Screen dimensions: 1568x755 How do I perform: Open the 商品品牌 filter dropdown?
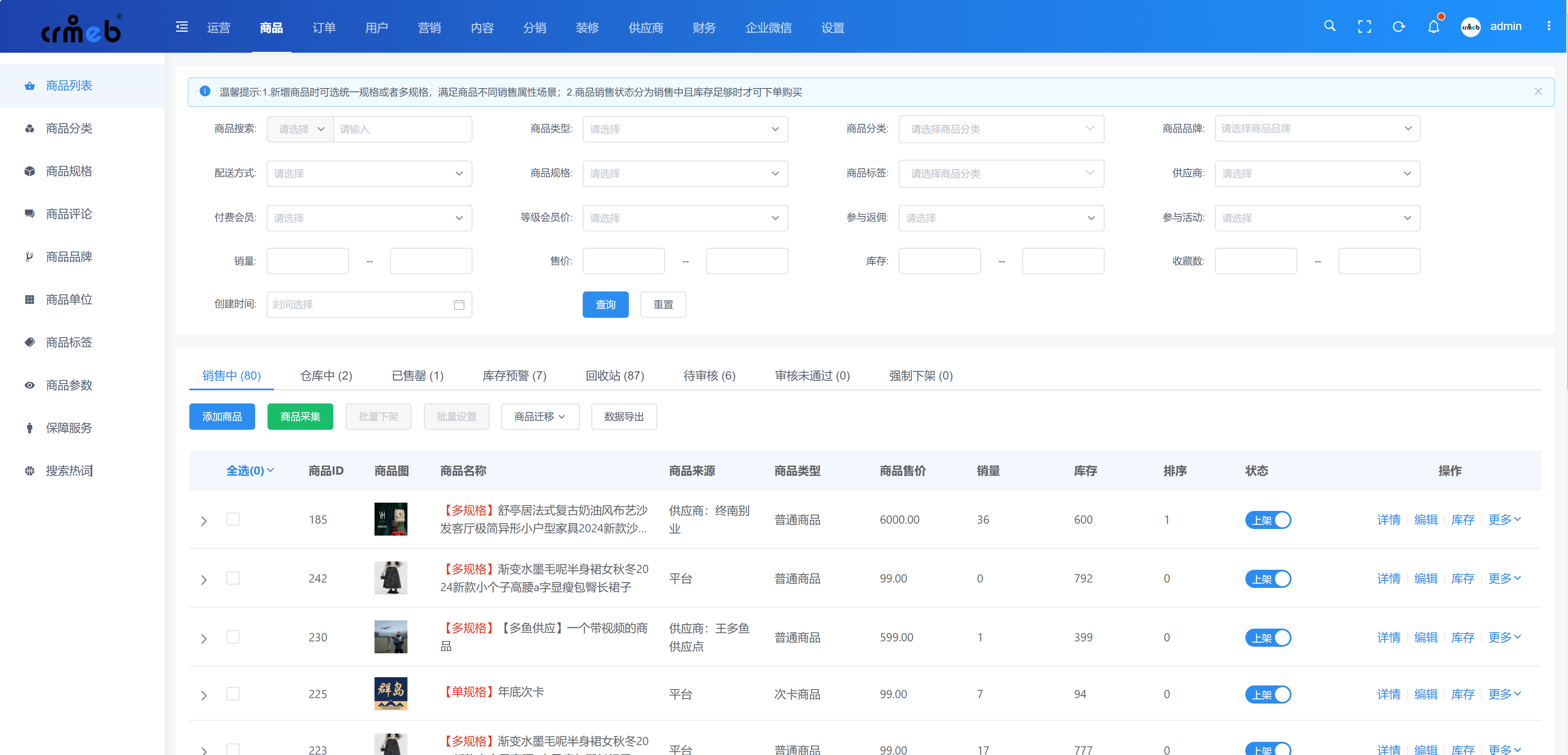click(x=1317, y=128)
